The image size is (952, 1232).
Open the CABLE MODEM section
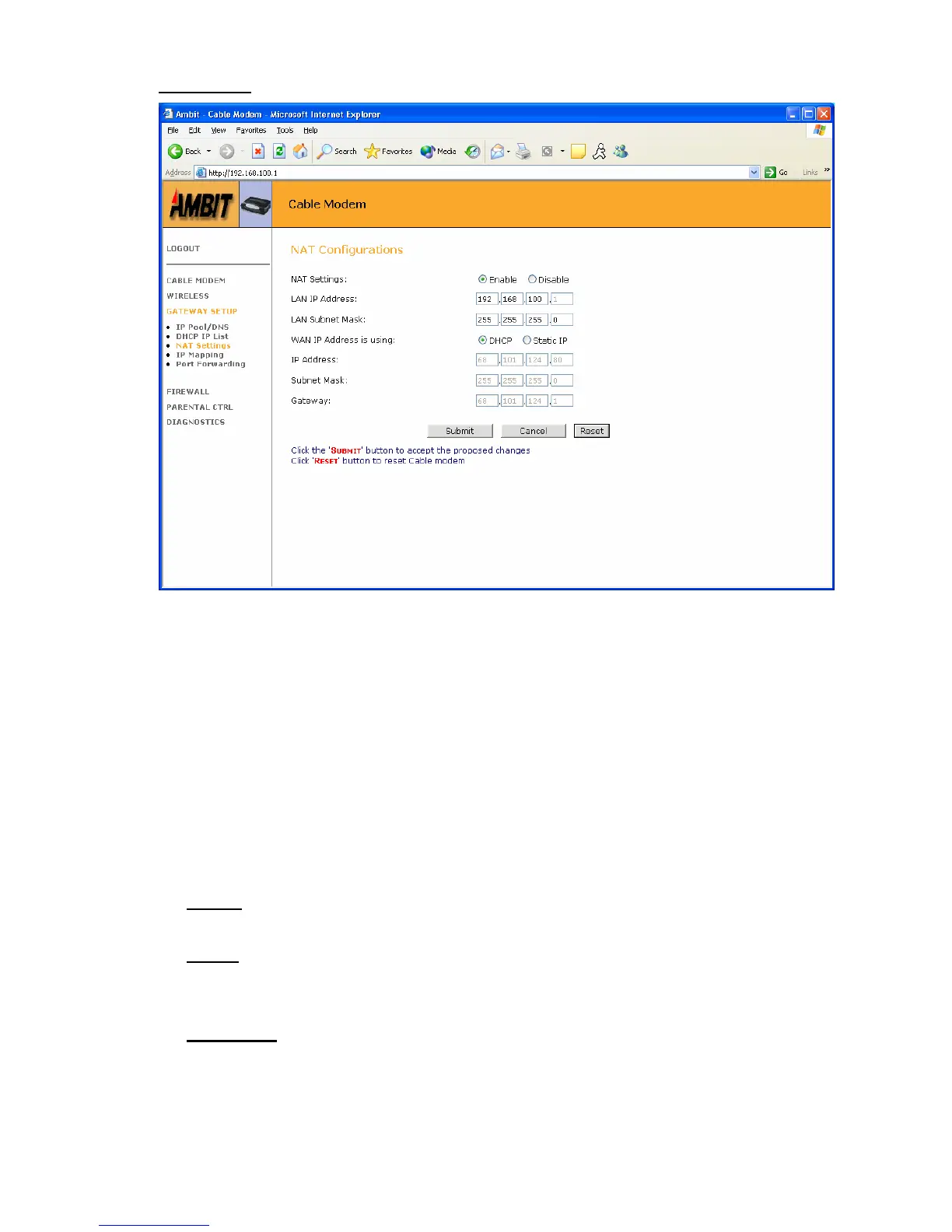tap(196, 281)
